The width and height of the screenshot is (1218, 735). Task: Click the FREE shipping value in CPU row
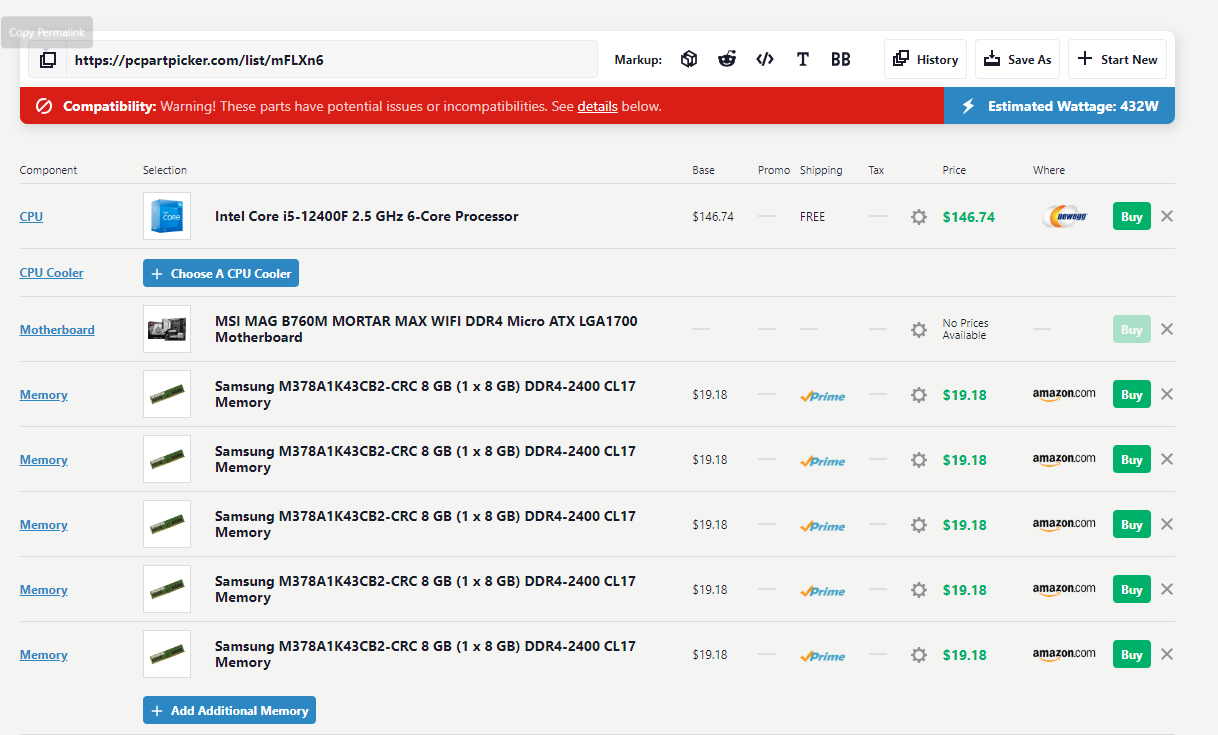point(813,216)
